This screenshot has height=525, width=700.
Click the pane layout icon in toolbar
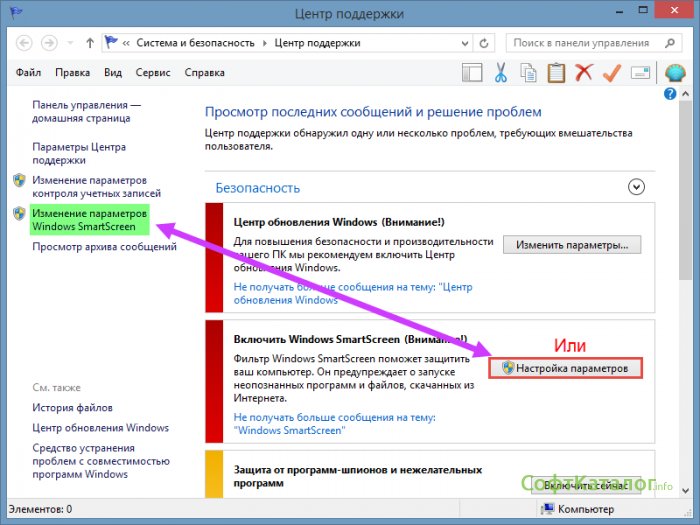click(x=474, y=73)
